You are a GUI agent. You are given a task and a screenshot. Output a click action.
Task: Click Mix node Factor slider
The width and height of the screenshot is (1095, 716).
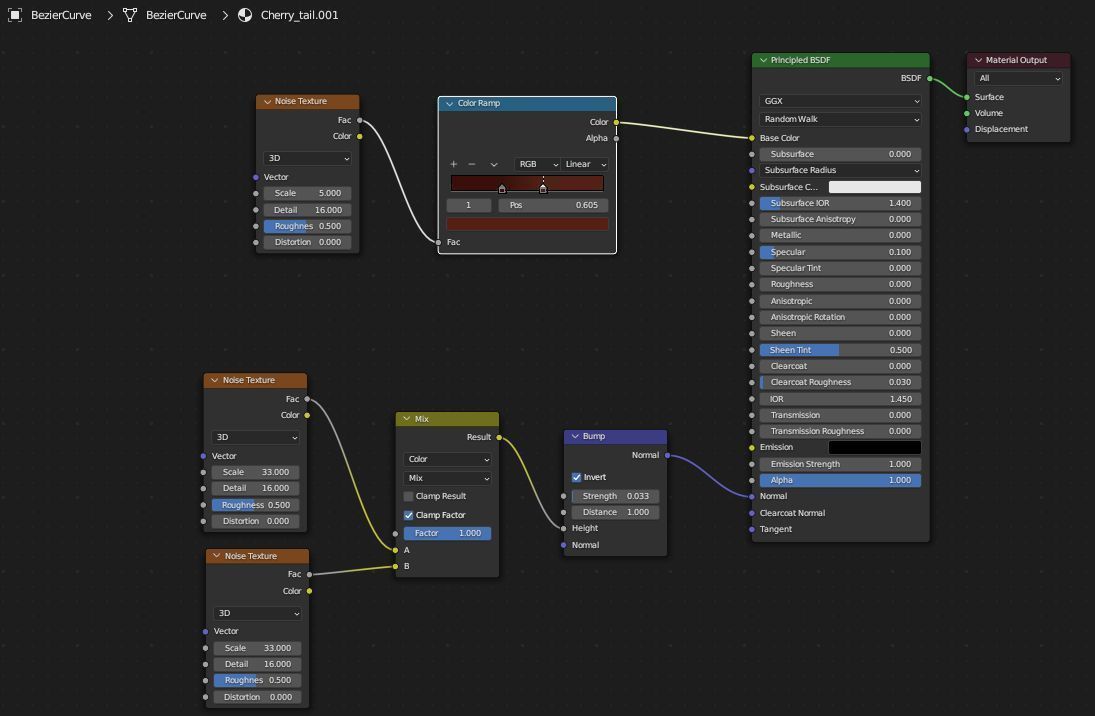[447, 534]
